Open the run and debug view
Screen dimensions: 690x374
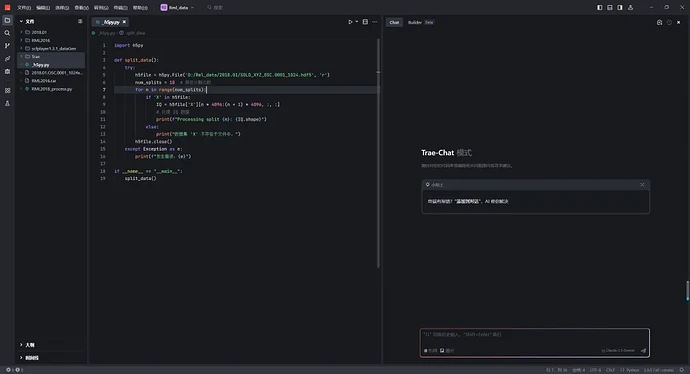click(x=7, y=71)
